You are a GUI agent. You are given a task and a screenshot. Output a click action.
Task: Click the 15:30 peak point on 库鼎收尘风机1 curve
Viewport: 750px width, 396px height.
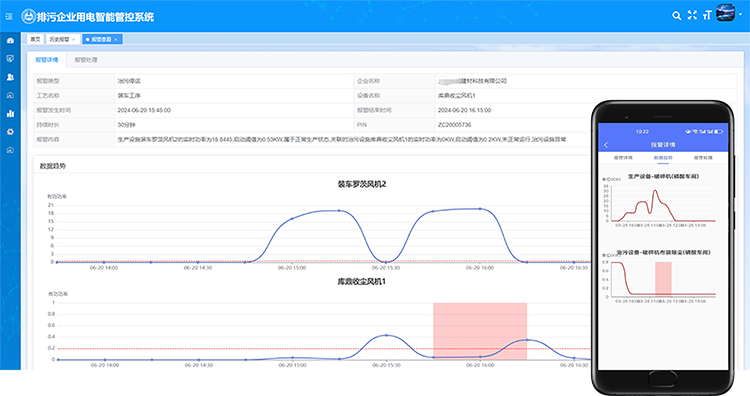[x=386, y=335]
